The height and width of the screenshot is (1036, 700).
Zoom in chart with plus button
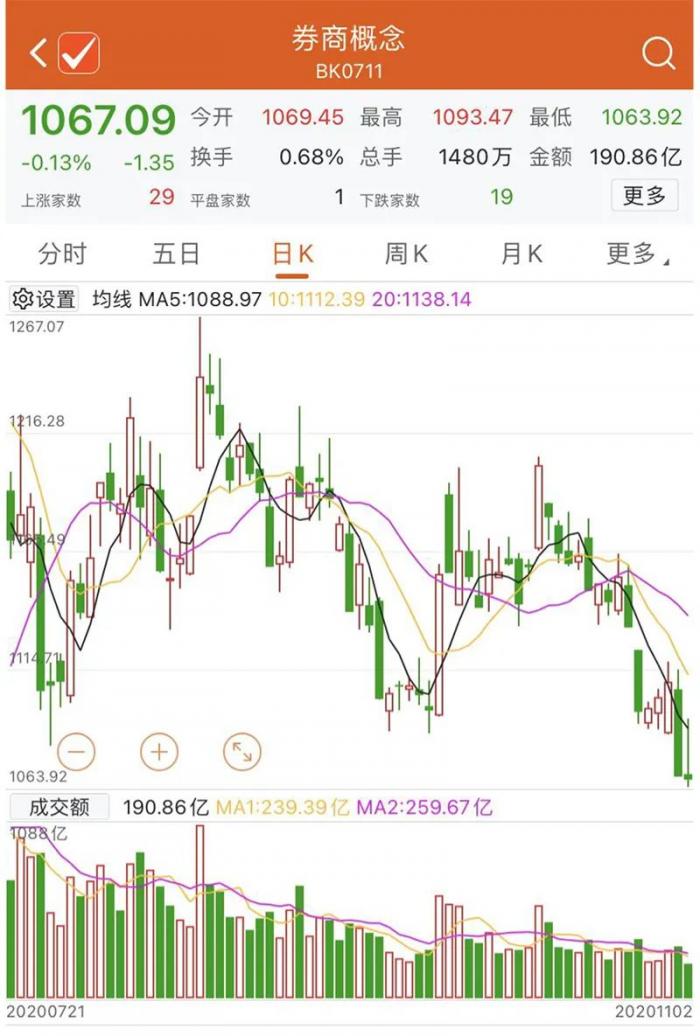pyautogui.click(x=159, y=751)
